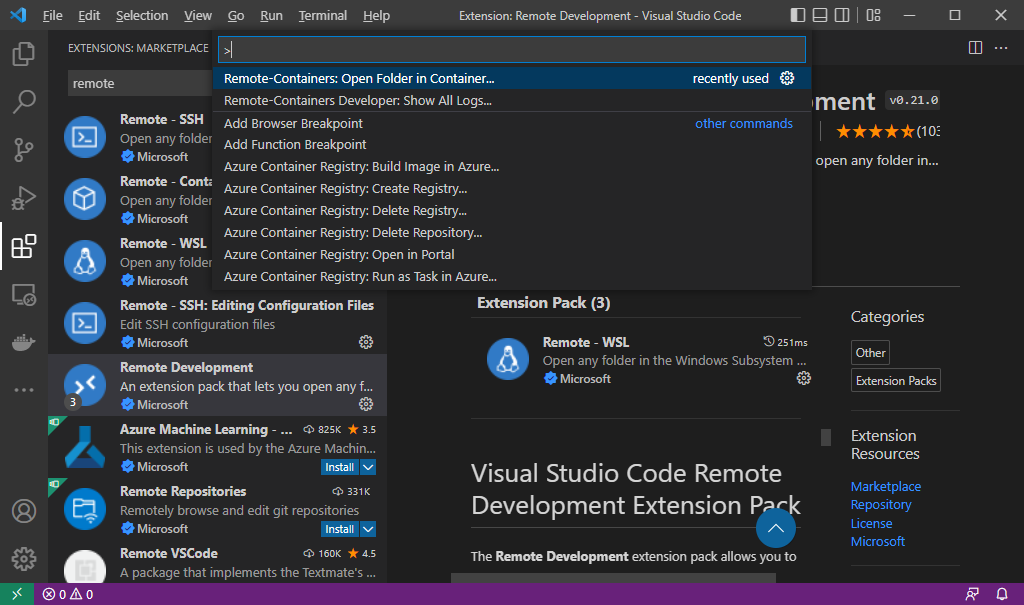Image resolution: width=1024 pixels, height=605 pixels.
Task: Open Customize Layout button
Action: (x=873, y=15)
